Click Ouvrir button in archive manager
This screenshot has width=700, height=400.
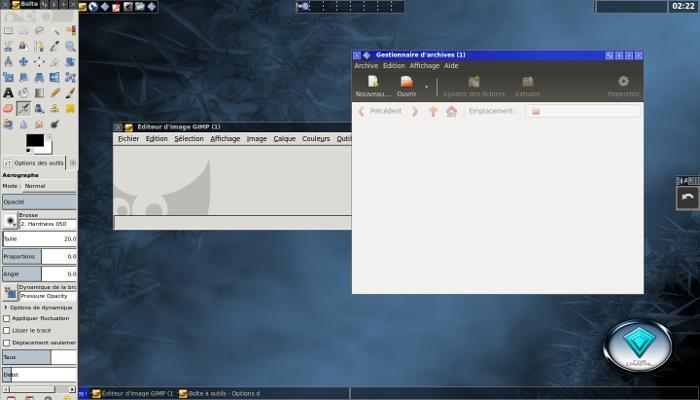pyautogui.click(x=407, y=87)
